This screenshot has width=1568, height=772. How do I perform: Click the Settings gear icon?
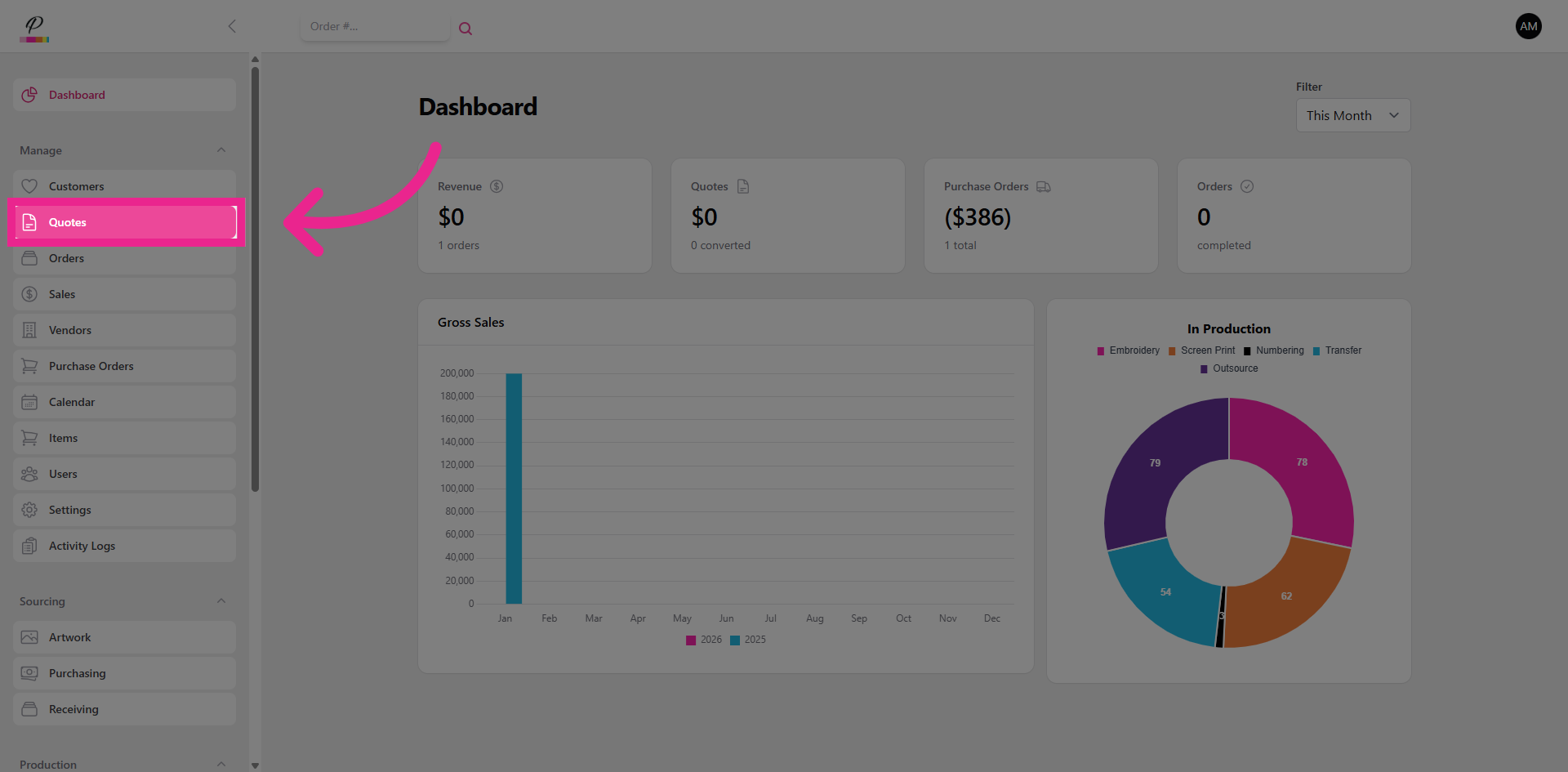point(29,510)
